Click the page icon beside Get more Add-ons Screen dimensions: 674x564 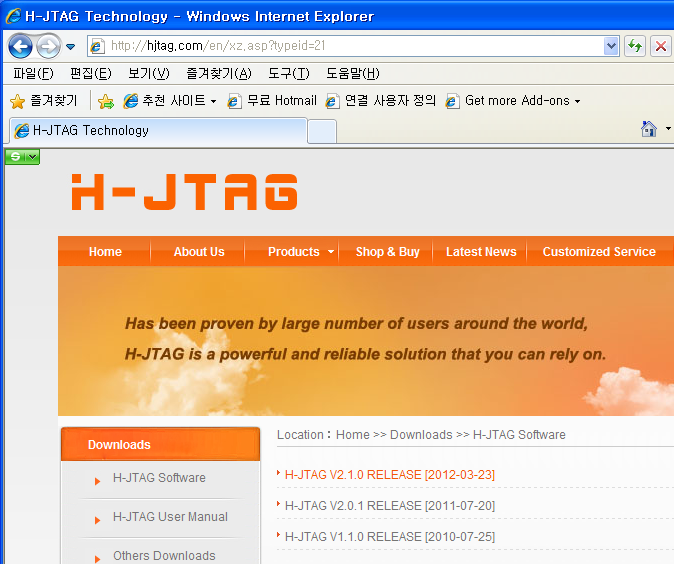click(452, 101)
